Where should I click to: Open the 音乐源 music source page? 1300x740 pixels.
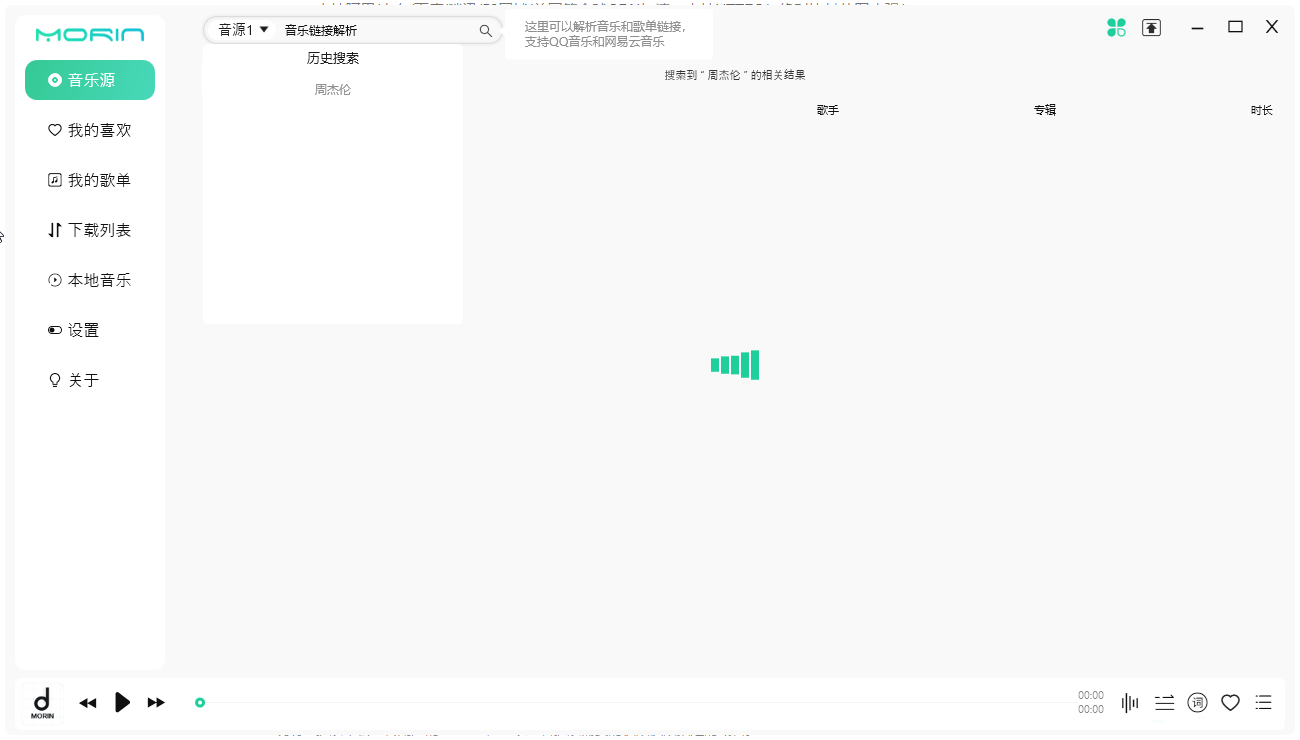coord(90,80)
